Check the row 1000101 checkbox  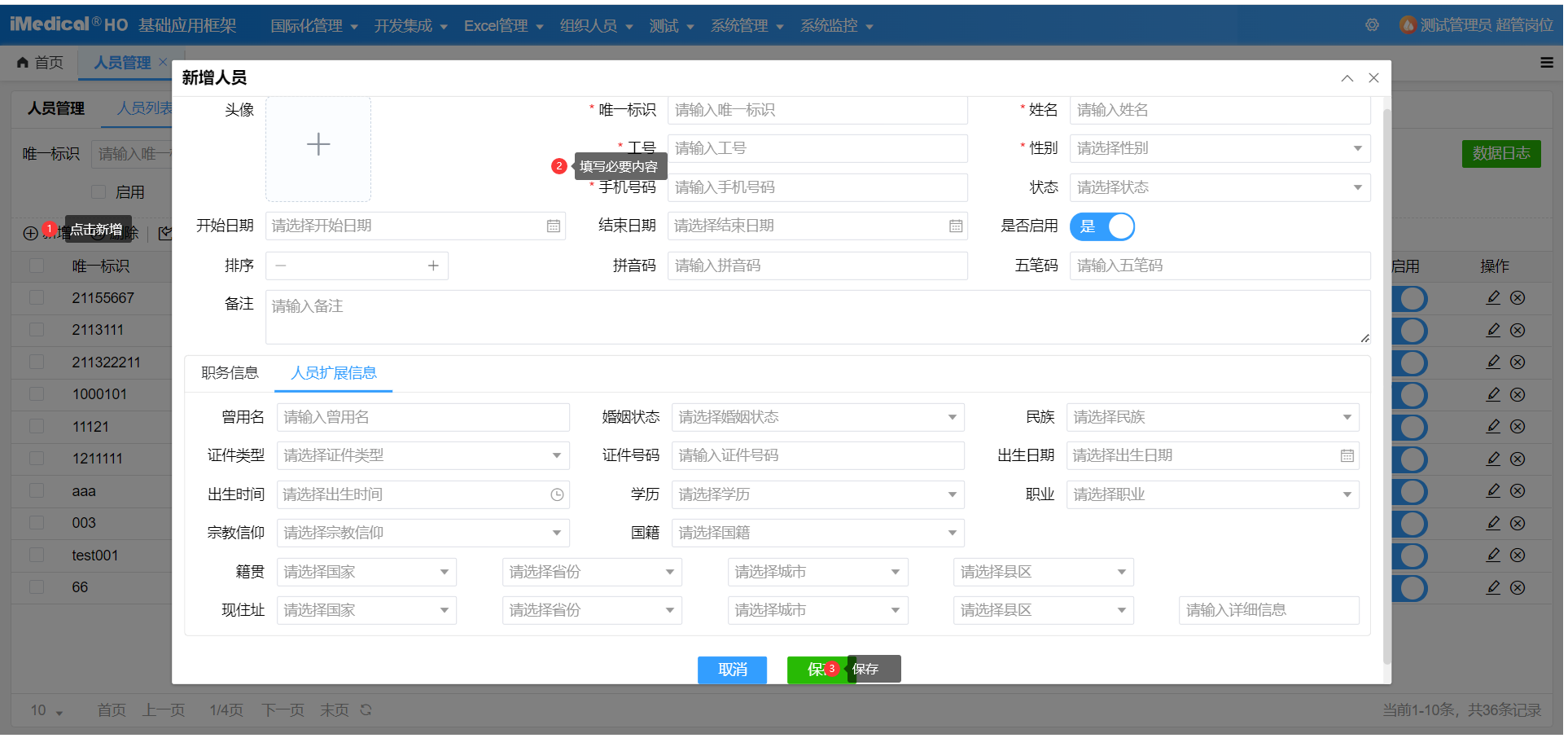coord(37,394)
